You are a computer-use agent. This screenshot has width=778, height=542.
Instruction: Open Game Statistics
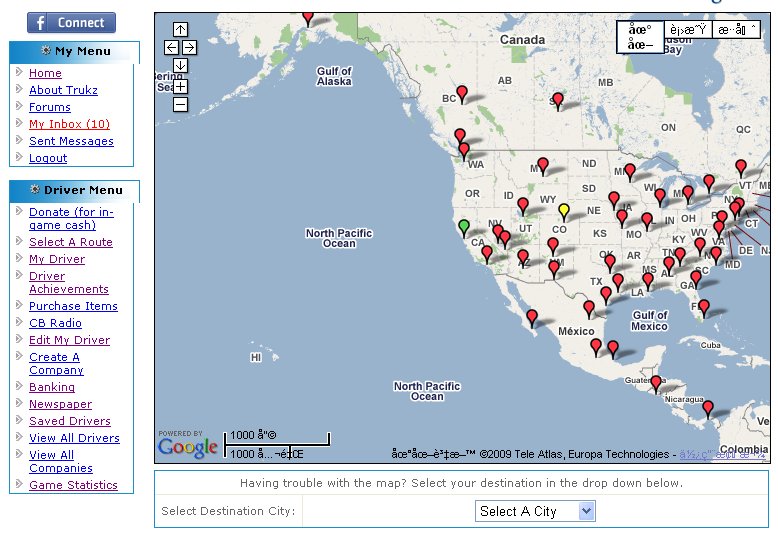(x=73, y=485)
